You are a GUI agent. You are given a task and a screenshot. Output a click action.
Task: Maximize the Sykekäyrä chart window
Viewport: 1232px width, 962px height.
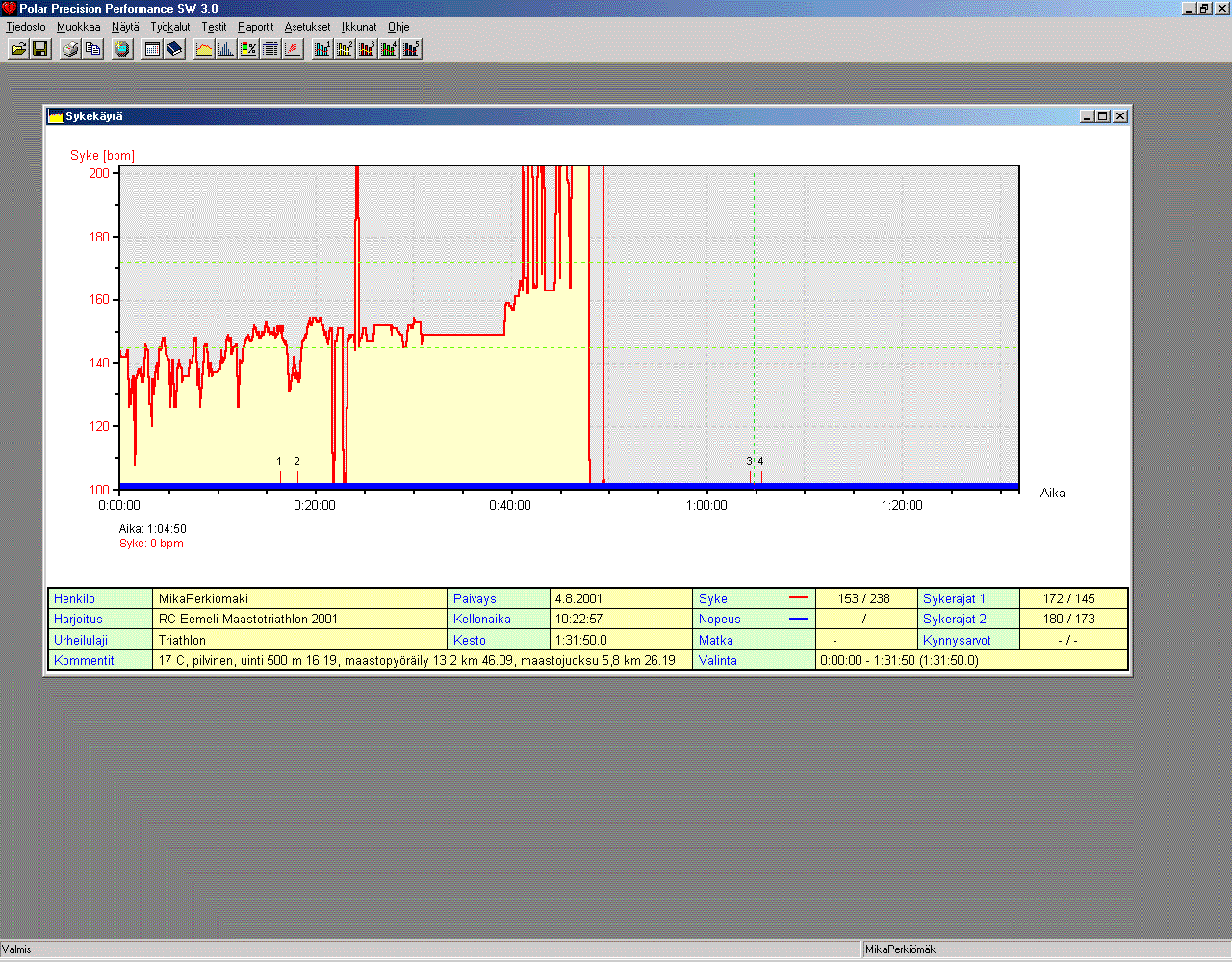[1103, 116]
